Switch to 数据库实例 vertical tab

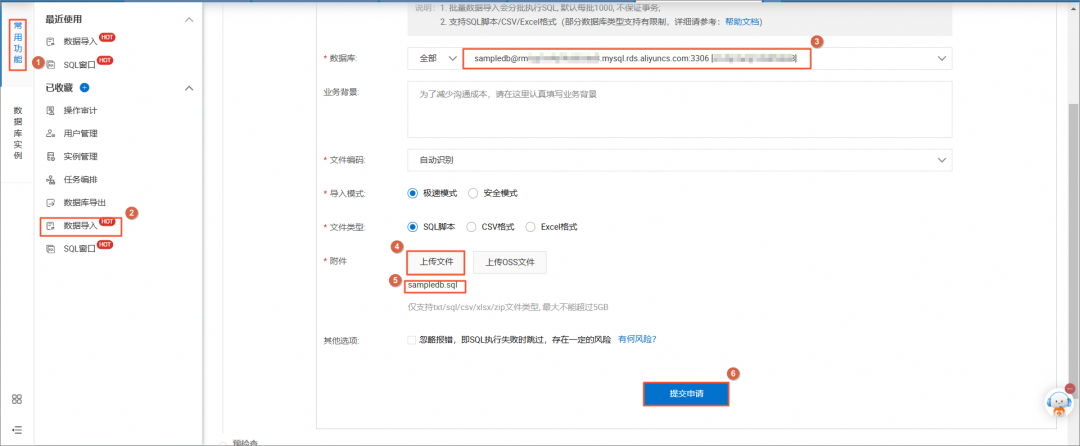pyautogui.click(x=17, y=133)
